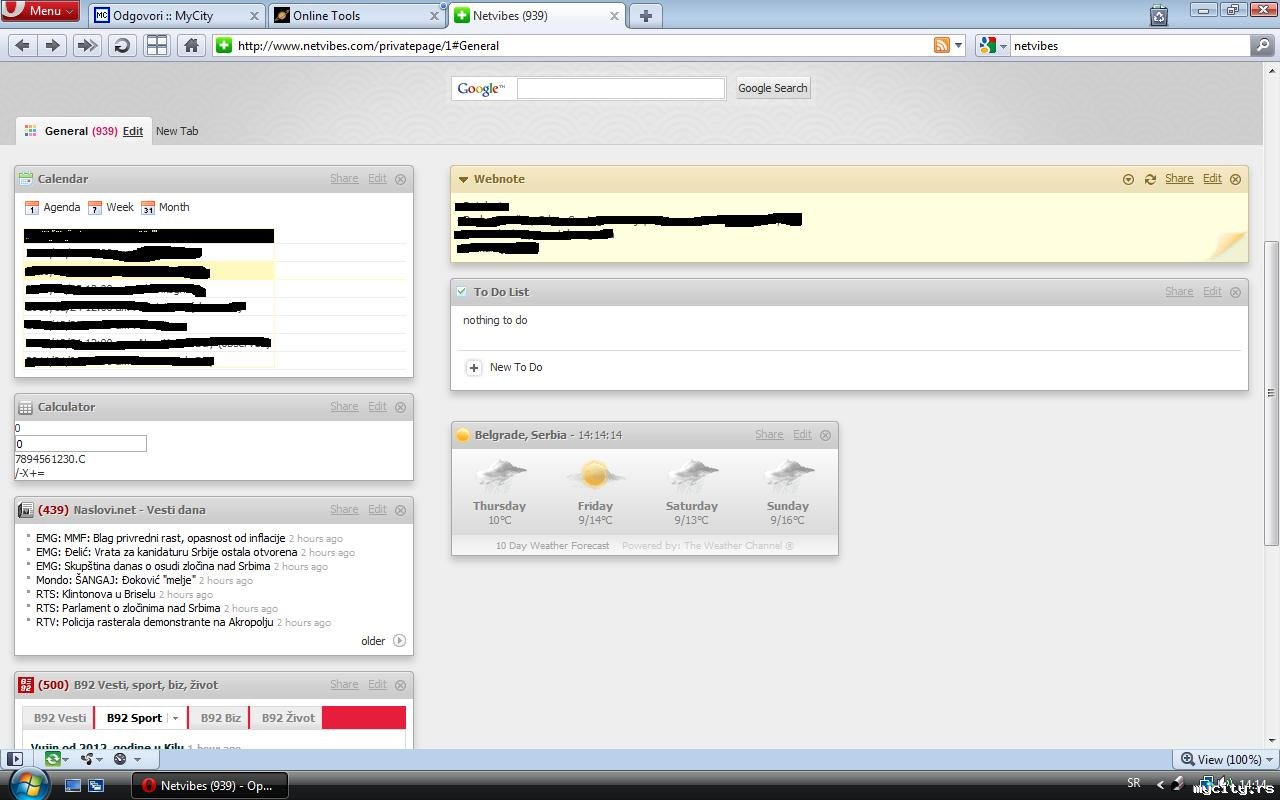1280x800 pixels.
Task: Switch to the Online Tools tab
Action: [x=357, y=16]
